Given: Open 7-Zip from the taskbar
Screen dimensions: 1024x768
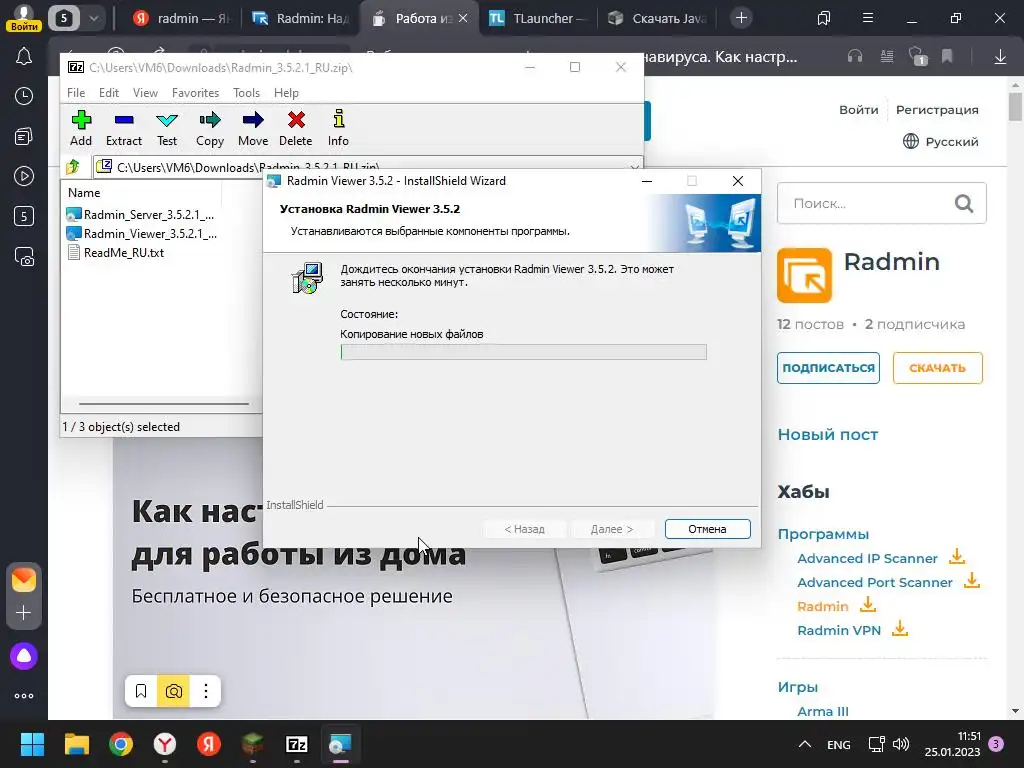Looking at the screenshot, I should (296, 744).
